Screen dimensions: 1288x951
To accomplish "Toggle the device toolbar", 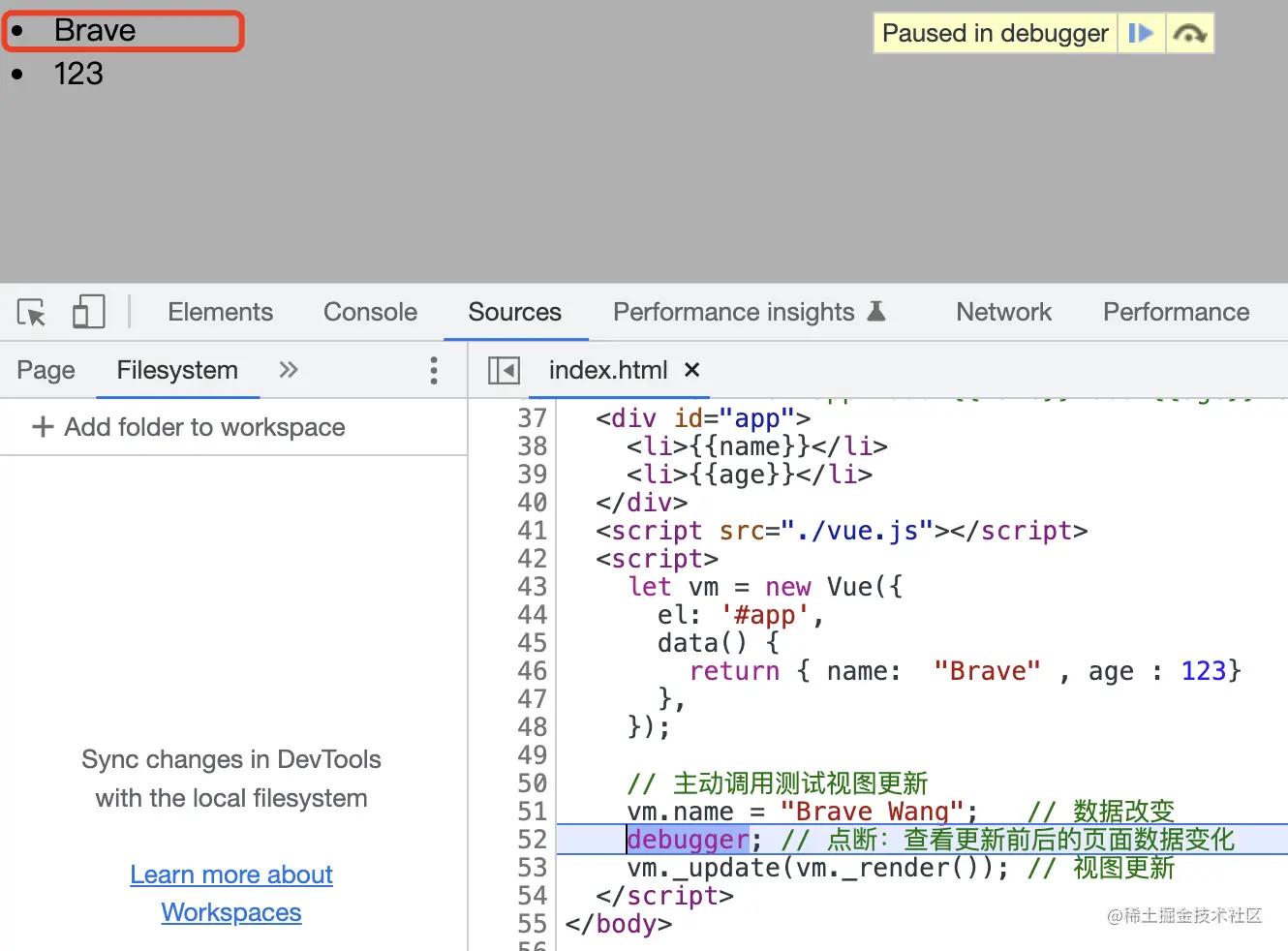I will (x=88, y=312).
